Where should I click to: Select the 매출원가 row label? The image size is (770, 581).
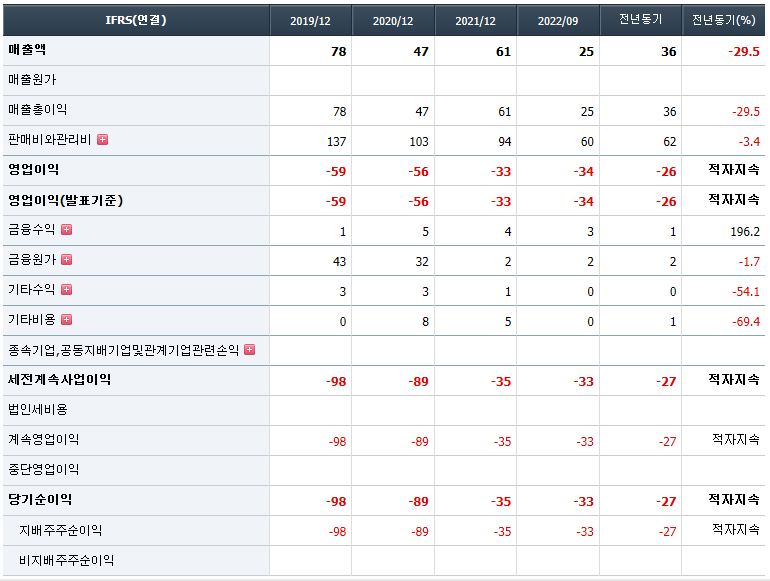(32, 80)
